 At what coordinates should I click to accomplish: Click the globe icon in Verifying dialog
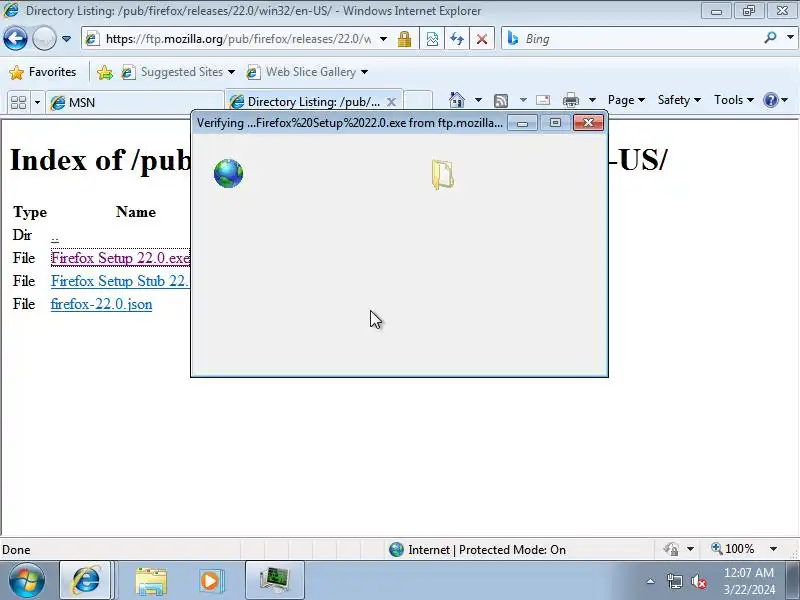pos(229,173)
